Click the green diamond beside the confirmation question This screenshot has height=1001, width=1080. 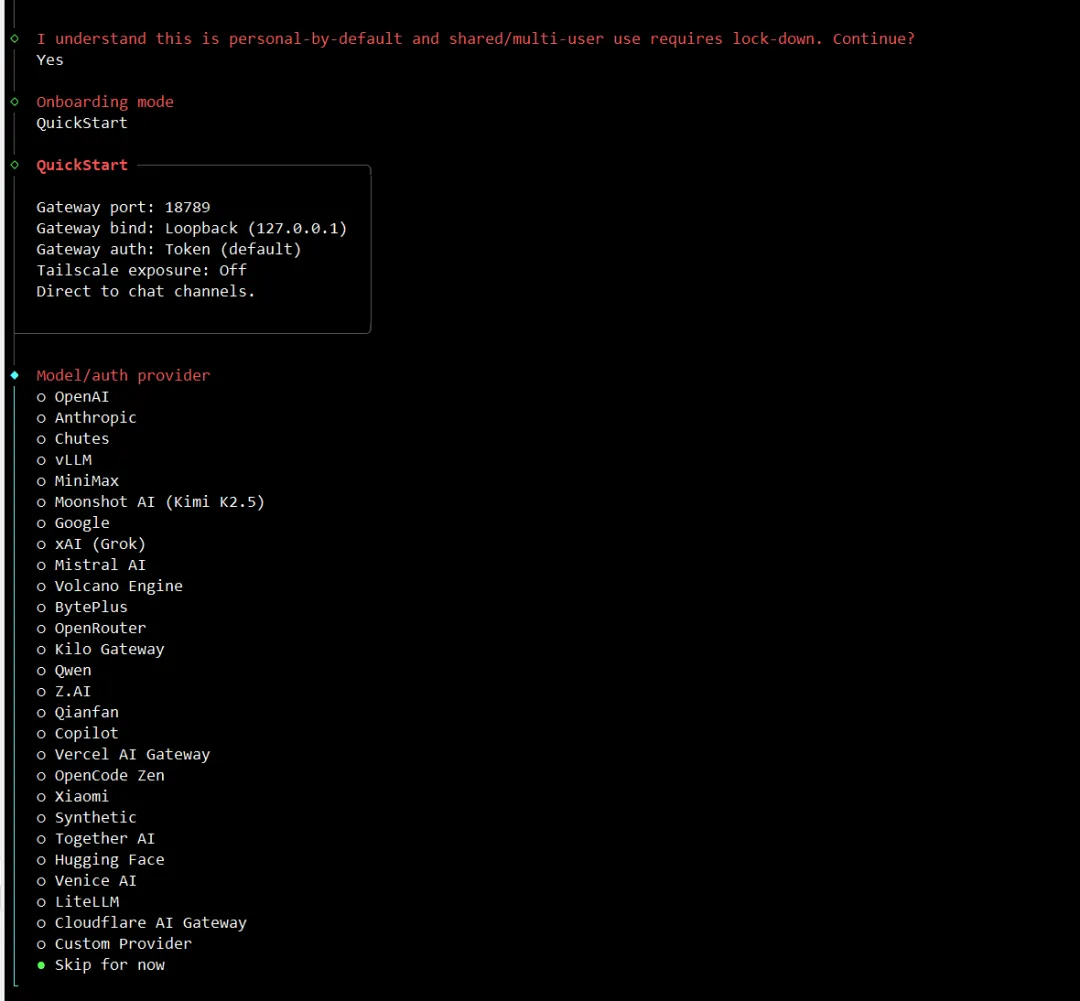pyautogui.click(x=14, y=39)
